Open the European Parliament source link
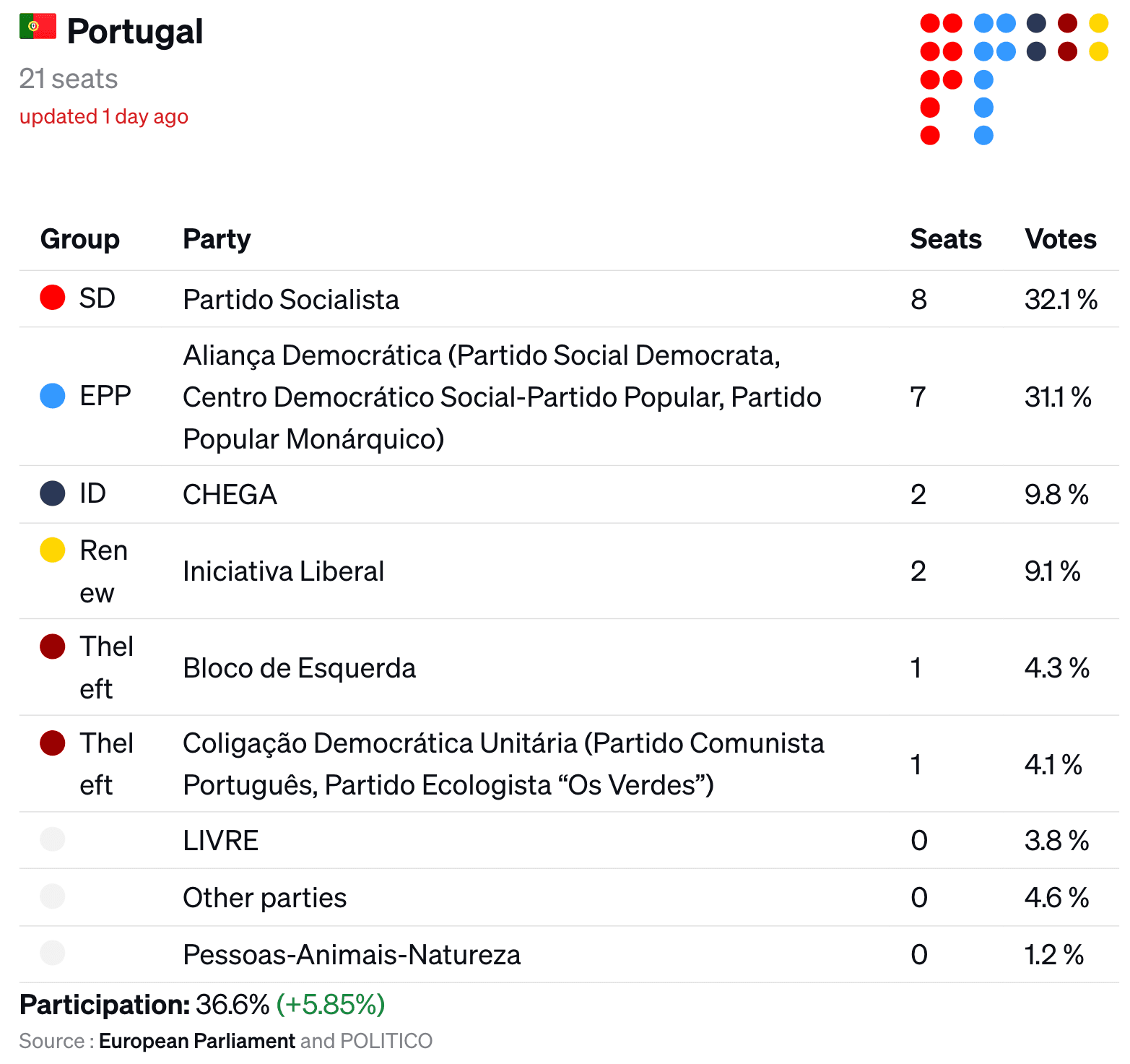 tap(197, 1041)
